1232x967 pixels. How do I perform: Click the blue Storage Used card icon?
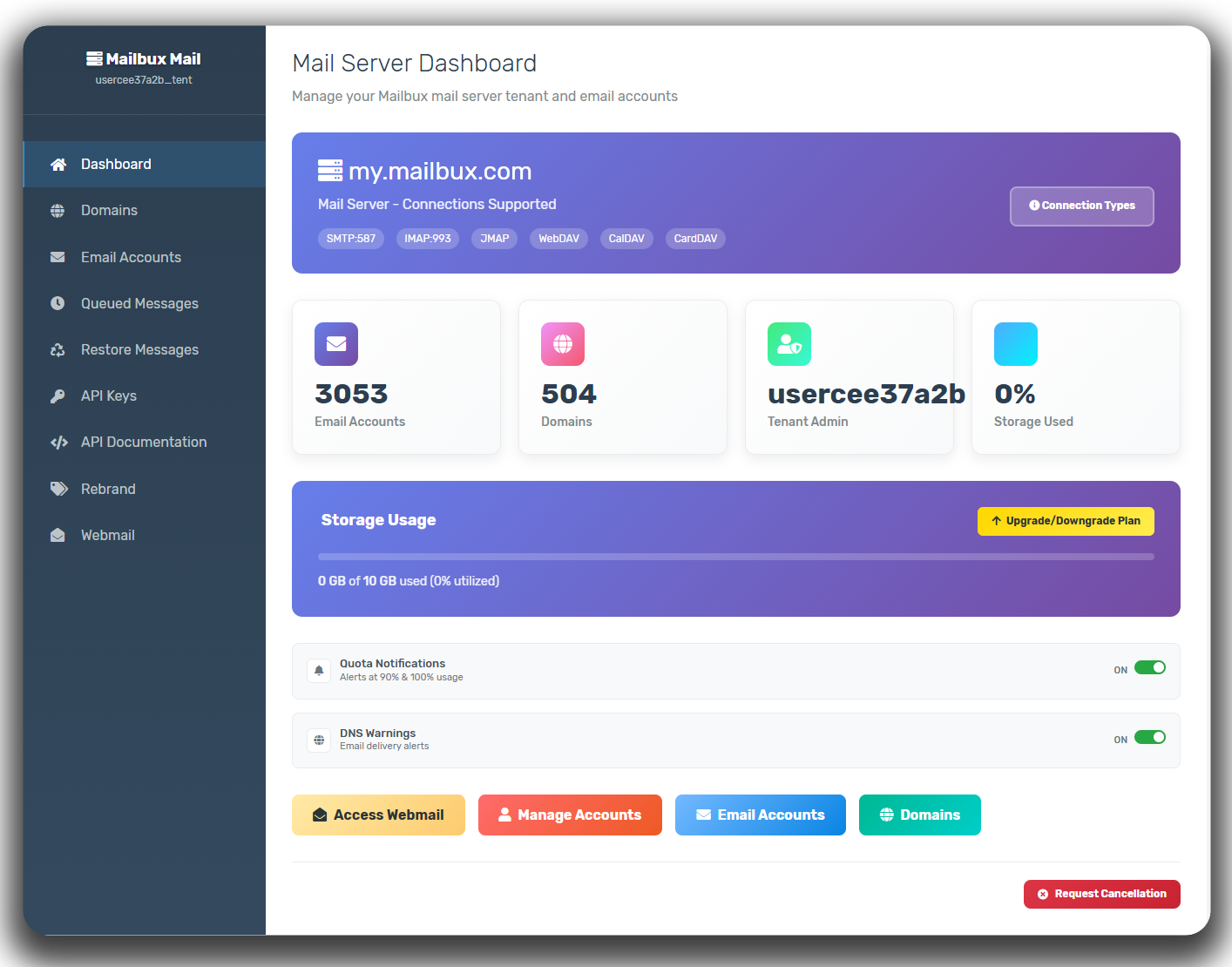tap(1016, 344)
